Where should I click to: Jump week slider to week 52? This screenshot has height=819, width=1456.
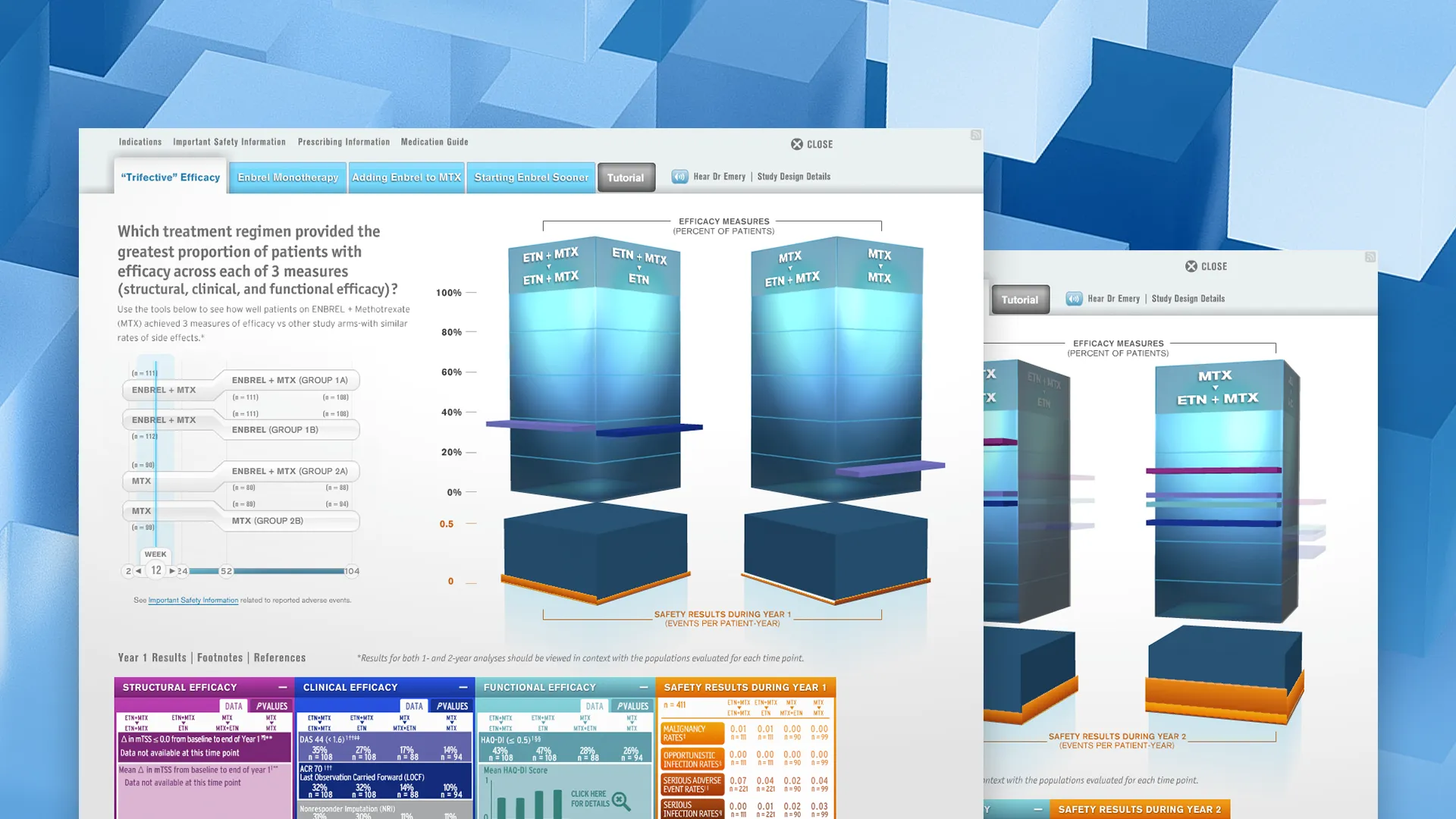pyautogui.click(x=226, y=571)
